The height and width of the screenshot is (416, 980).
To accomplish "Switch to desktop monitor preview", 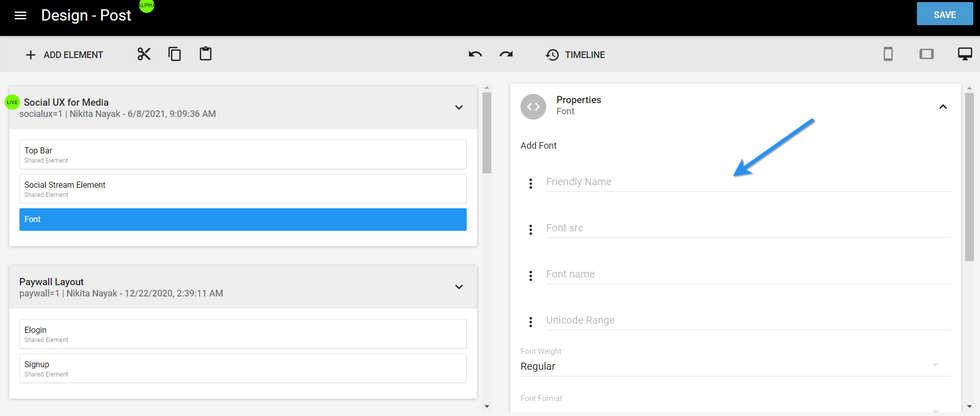I will [964, 54].
